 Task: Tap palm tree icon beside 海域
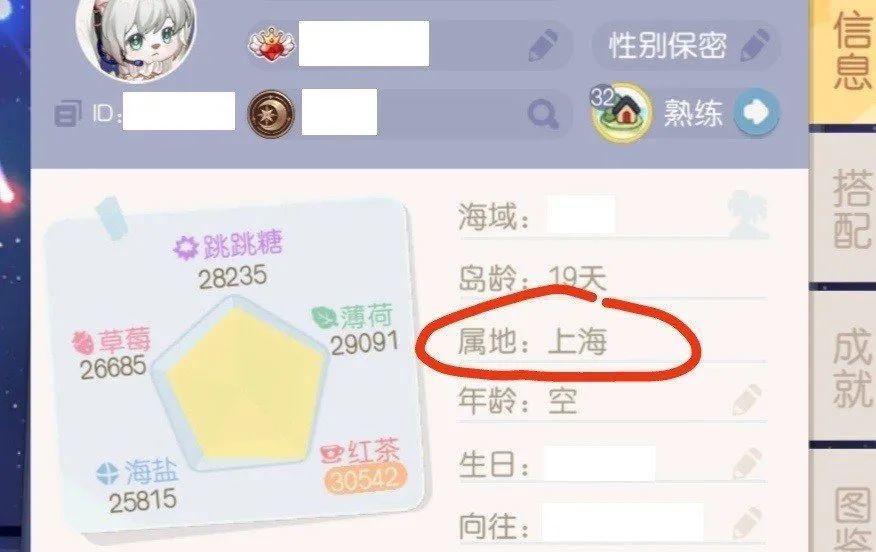(749, 215)
